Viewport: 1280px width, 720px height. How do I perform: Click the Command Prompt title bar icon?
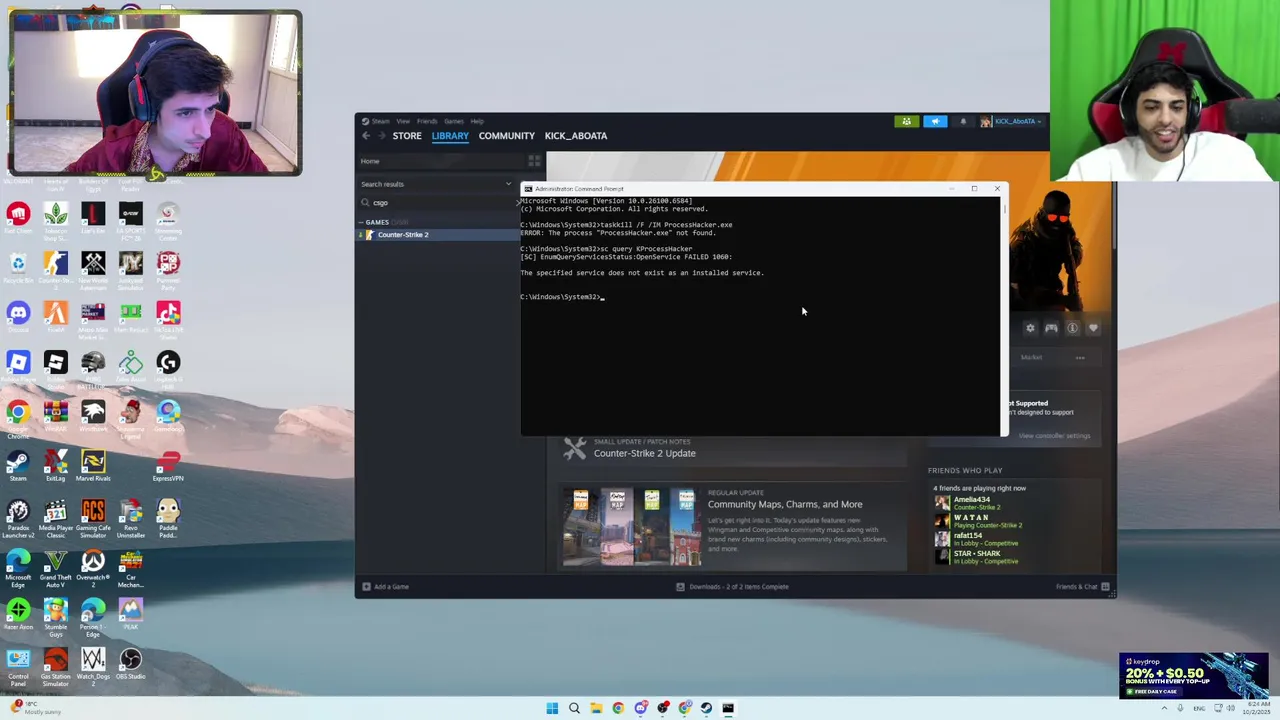[x=528, y=189]
